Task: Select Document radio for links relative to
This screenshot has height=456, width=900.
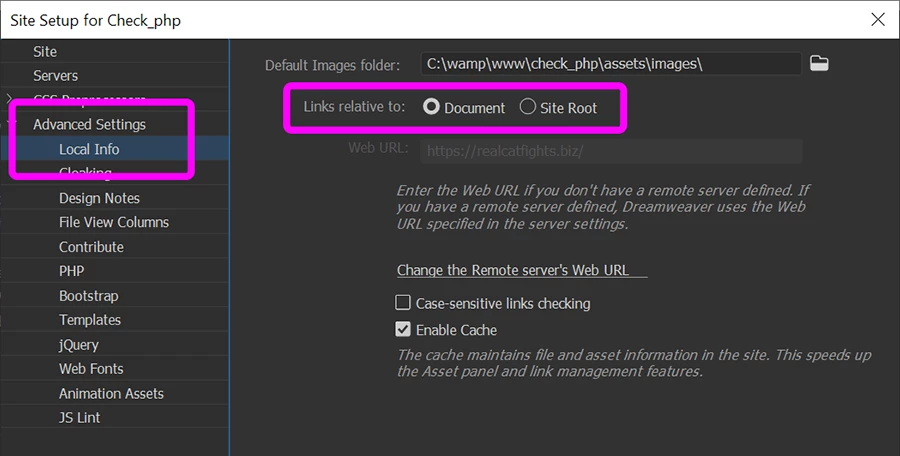Action: [431, 107]
